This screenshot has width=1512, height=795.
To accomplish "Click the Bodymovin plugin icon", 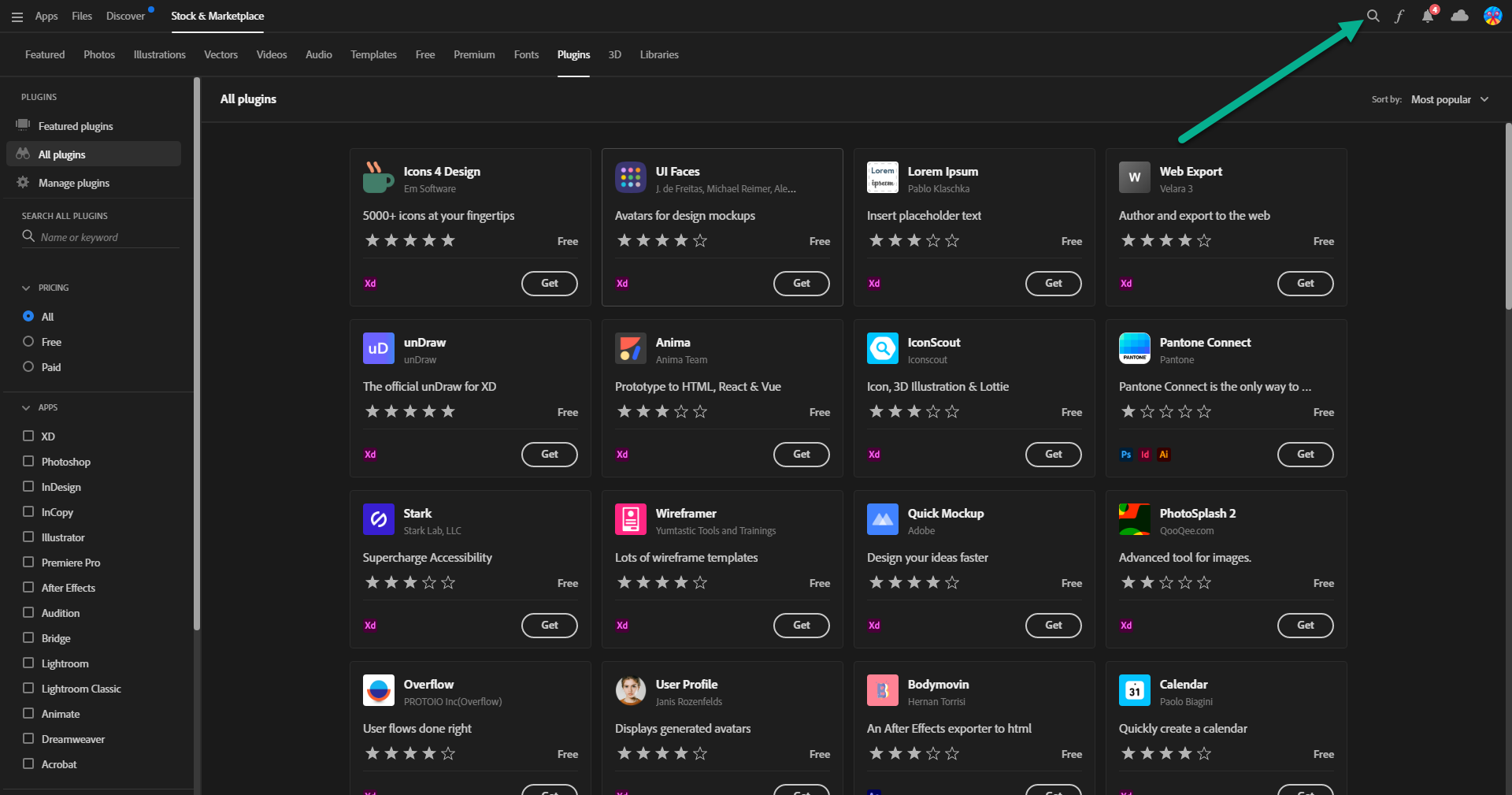I will click(883, 690).
